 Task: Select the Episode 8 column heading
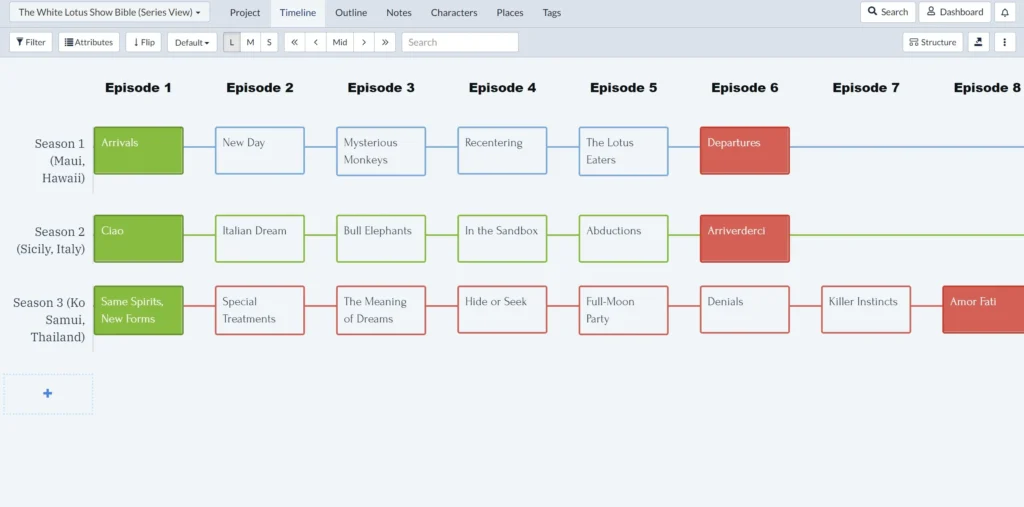point(987,88)
